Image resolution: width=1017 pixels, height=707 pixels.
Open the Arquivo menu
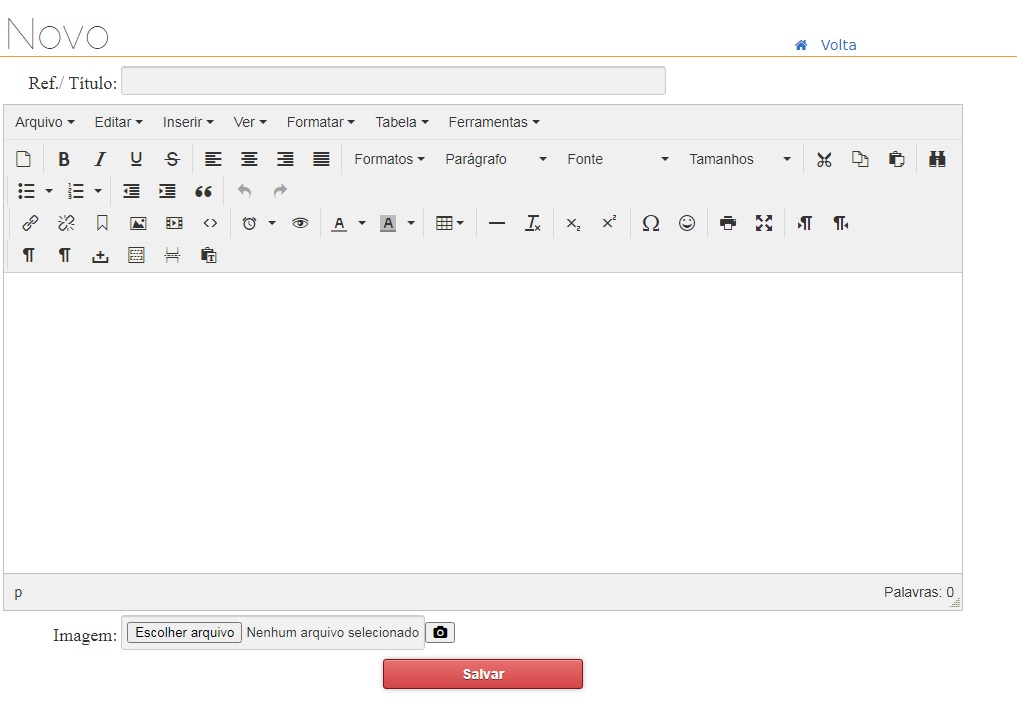click(x=45, y=122)
